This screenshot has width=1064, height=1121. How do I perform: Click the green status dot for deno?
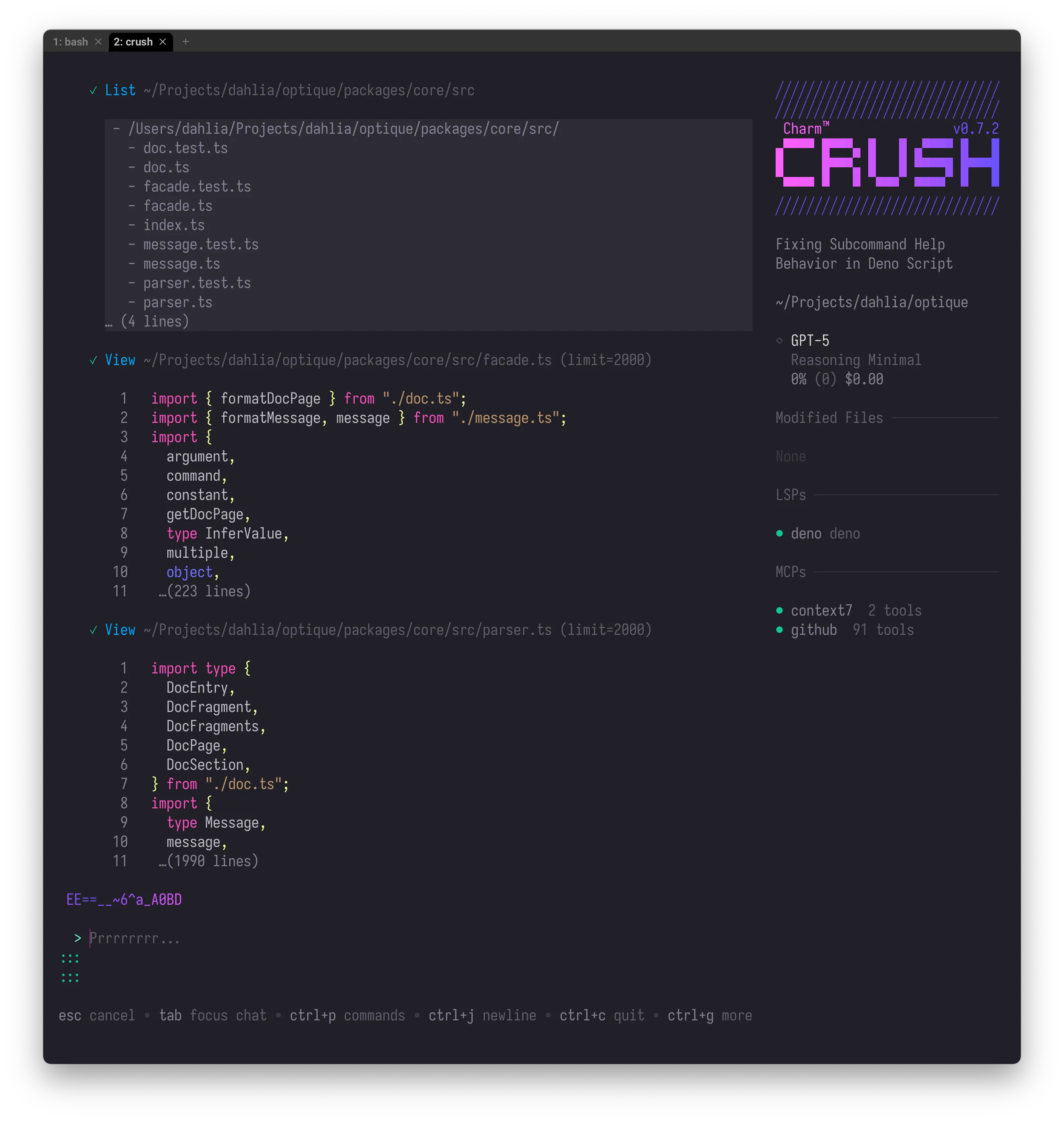[x=779, y=534]
